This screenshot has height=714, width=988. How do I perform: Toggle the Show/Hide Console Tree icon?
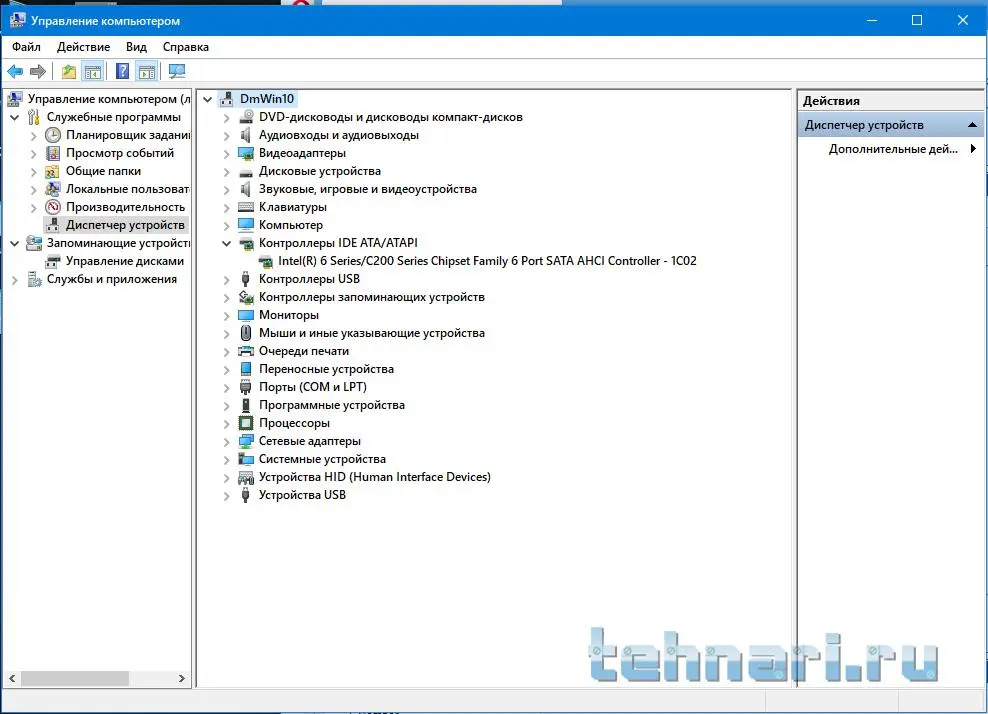pyautogui.click(x=93, y=72)
